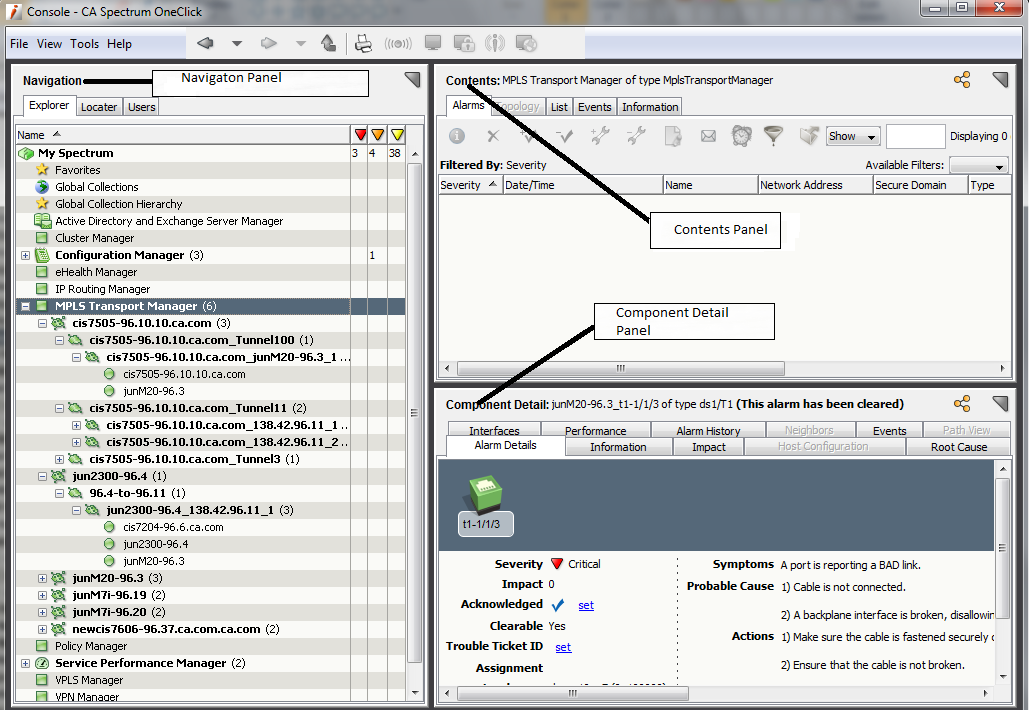Open the Information tab in Contents panel
1029x710 pixels.
point(650,107)
